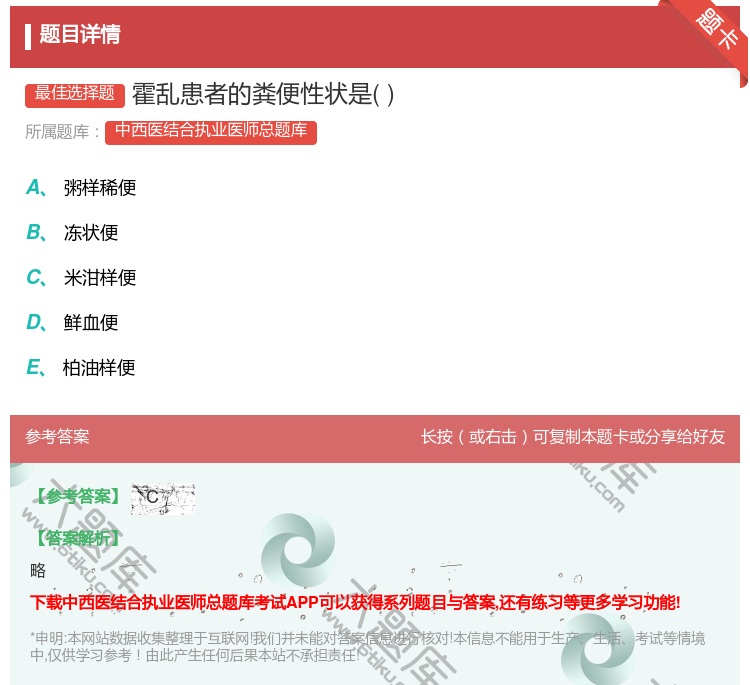Click the option letter C marker

pyautogui.click(x=35, y=277)
